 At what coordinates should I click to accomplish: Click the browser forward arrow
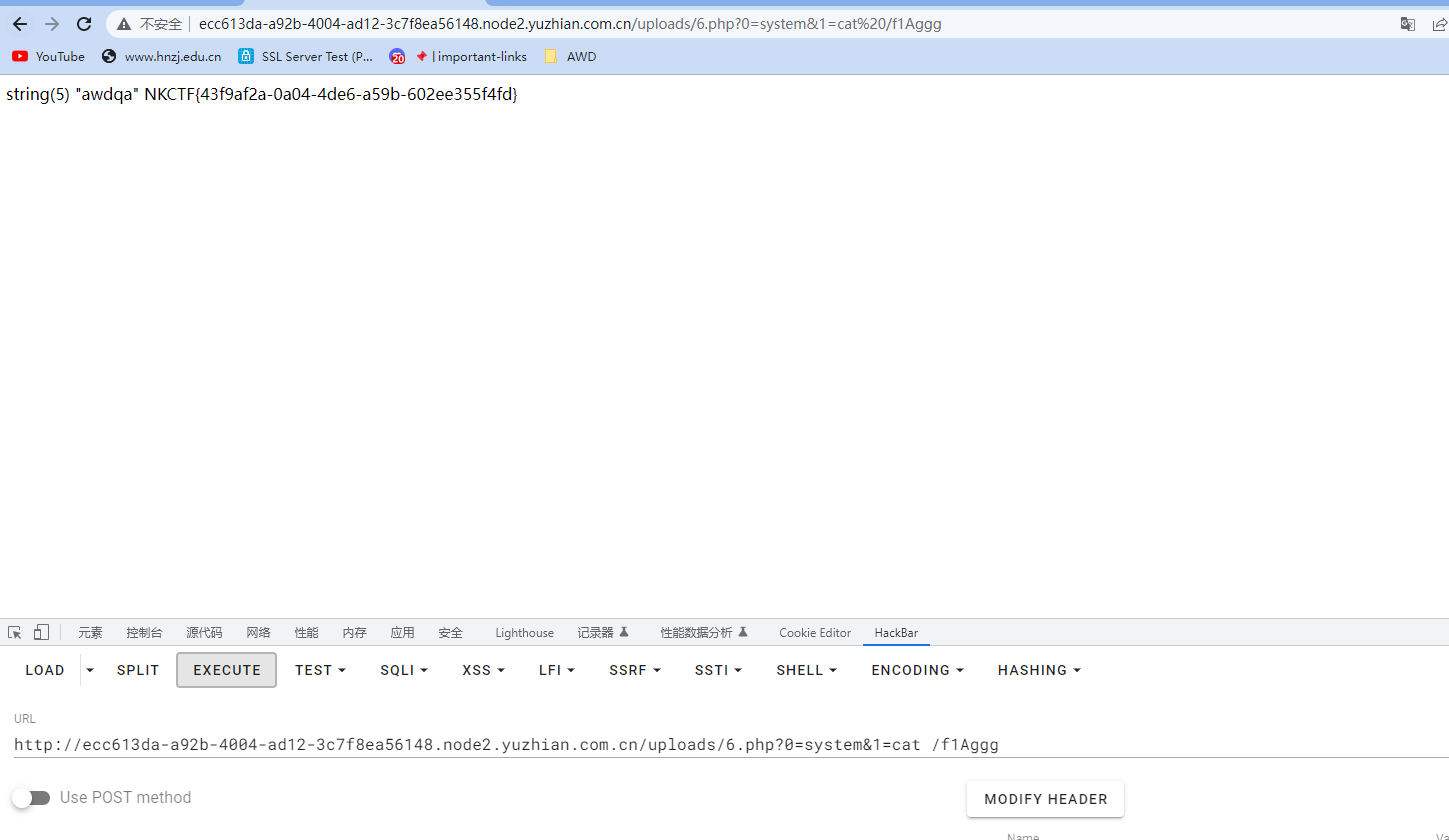tap(52, 24)
